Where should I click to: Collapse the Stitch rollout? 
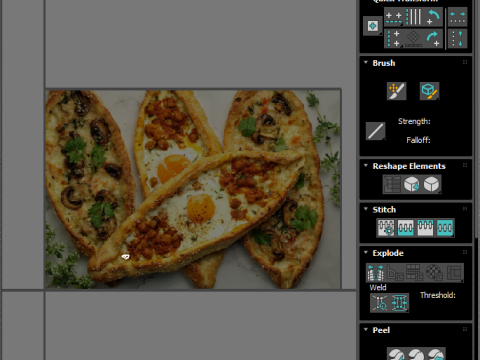tap(366, 209)
